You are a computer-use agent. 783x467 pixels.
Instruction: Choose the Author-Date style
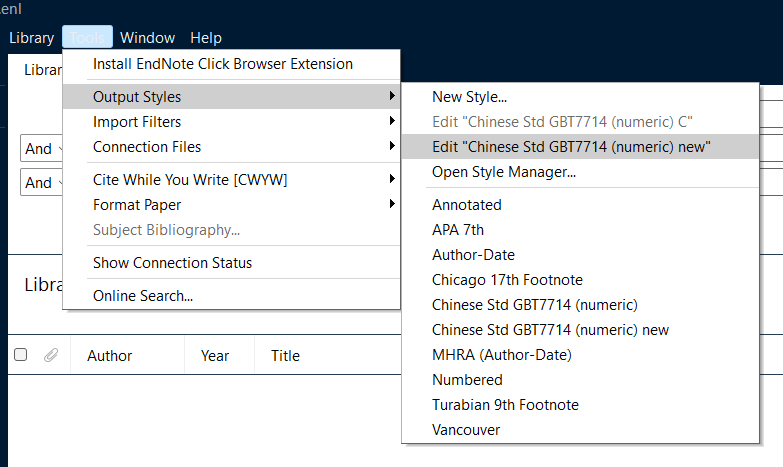(580, 254)
